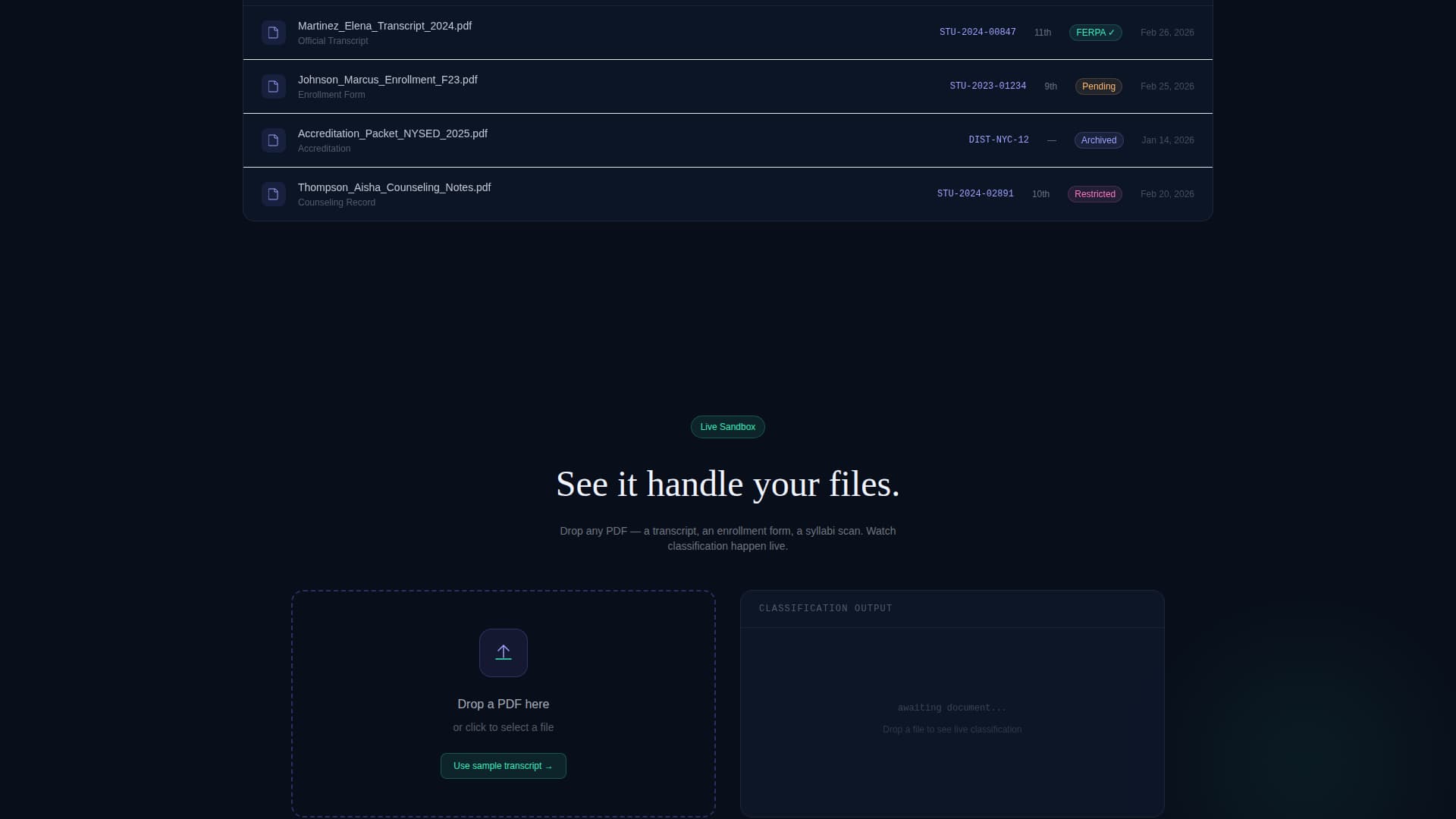Screen dimensions: 1456x819
Task: Click the Drop a PDF here text
Action: tap(504, 704)
